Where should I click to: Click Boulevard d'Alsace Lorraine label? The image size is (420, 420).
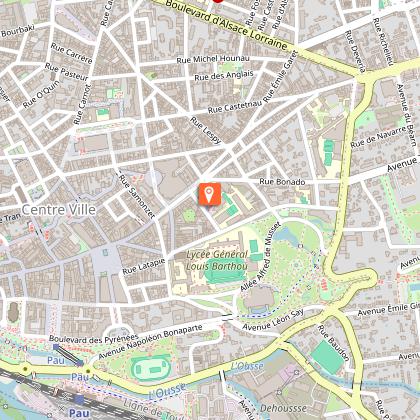[x=226, y=25]
